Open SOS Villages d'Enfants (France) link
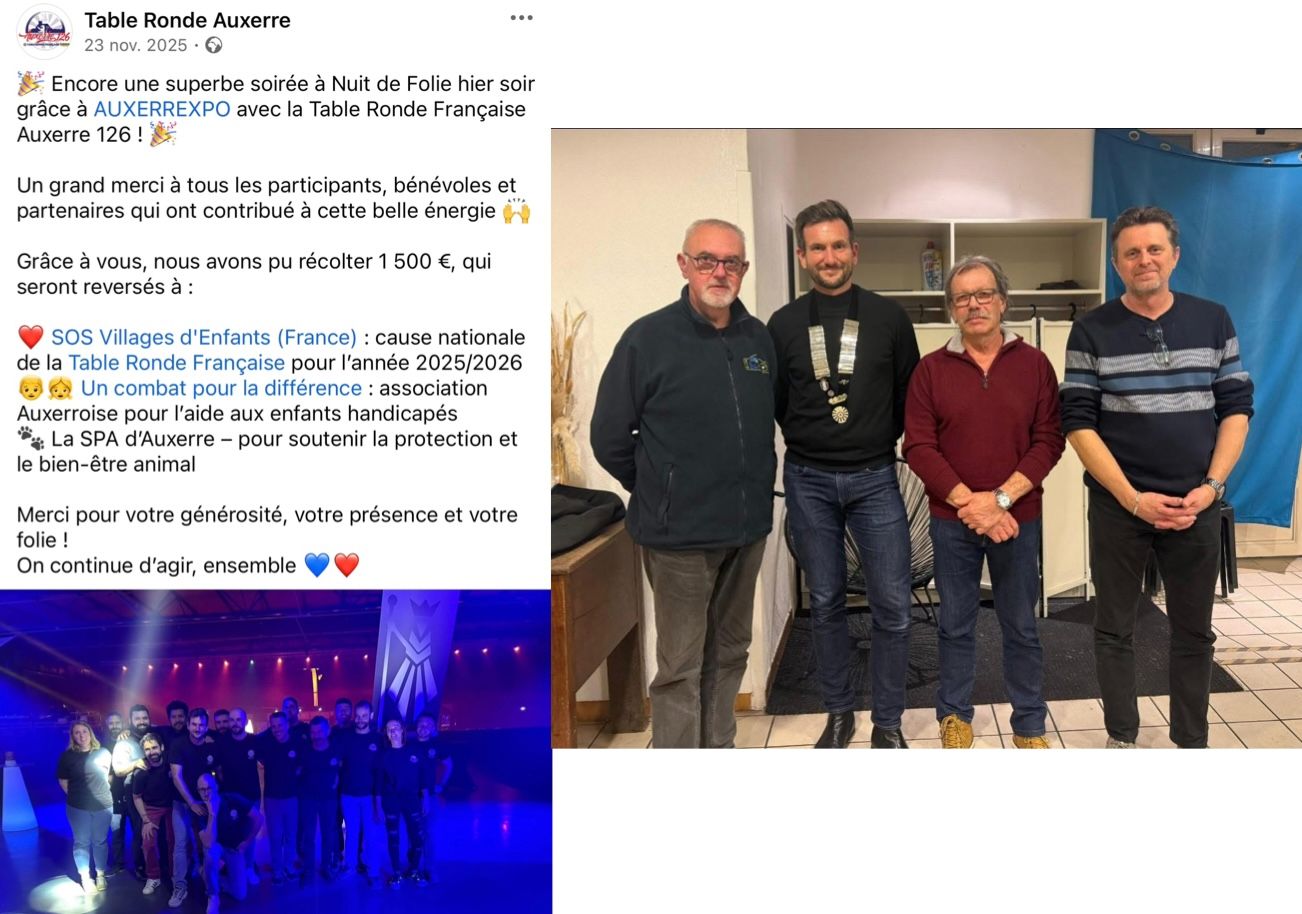Screen dimensions: 1302x914 204,337
